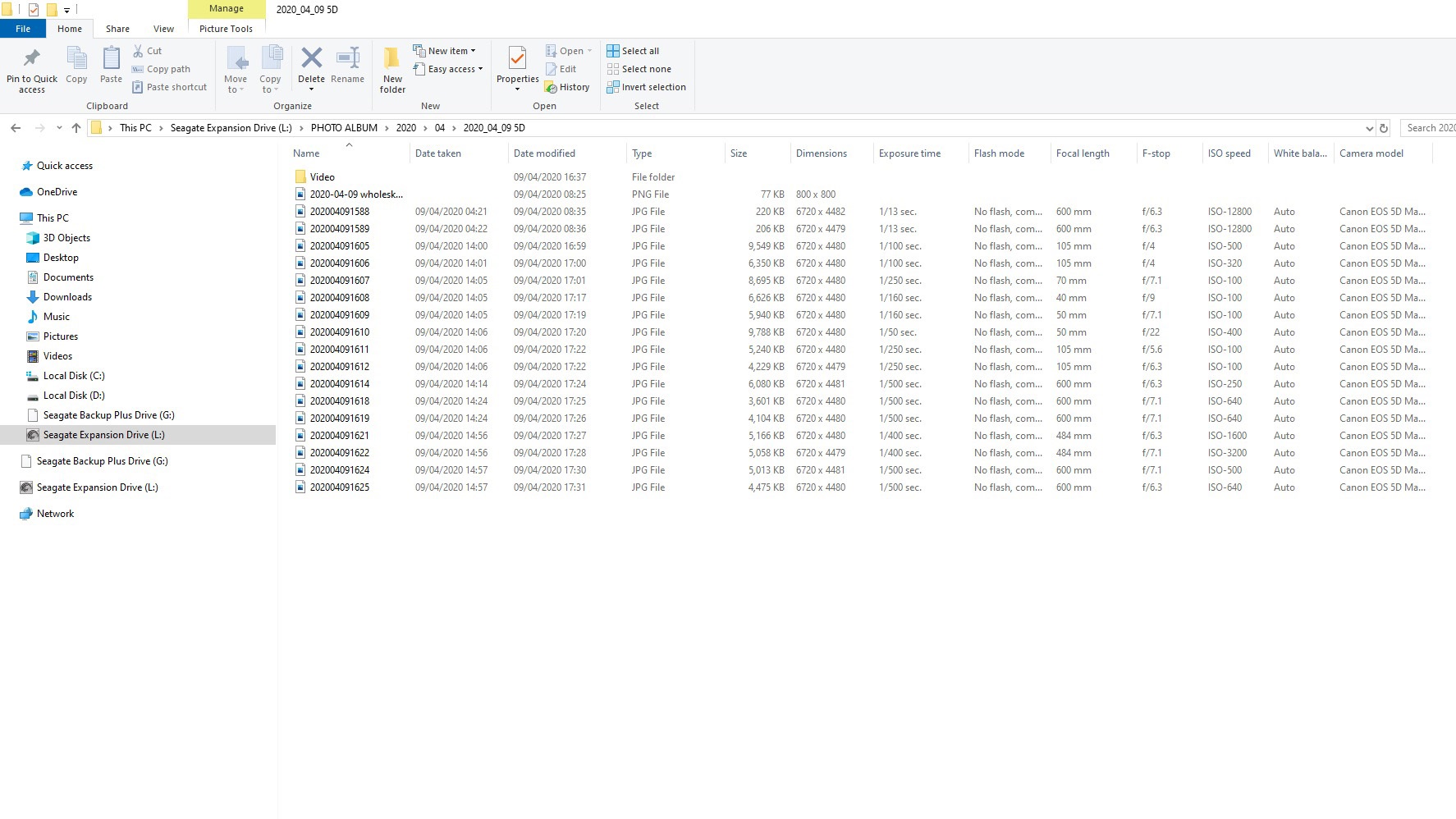Click the Paste ribbon icon
The width and height of the screenshot is (1456, 819).
[x=111, y=58]
